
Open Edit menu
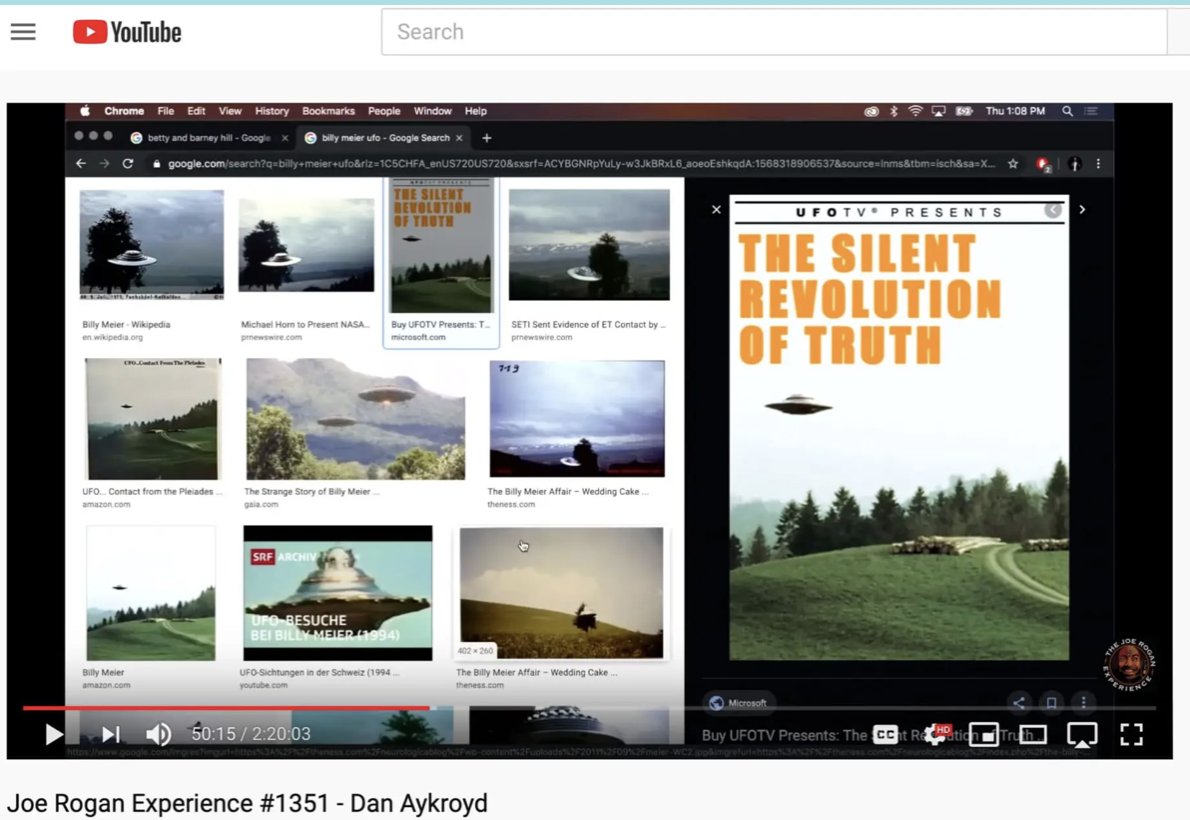pyautogui.click(x=196, y=111)
